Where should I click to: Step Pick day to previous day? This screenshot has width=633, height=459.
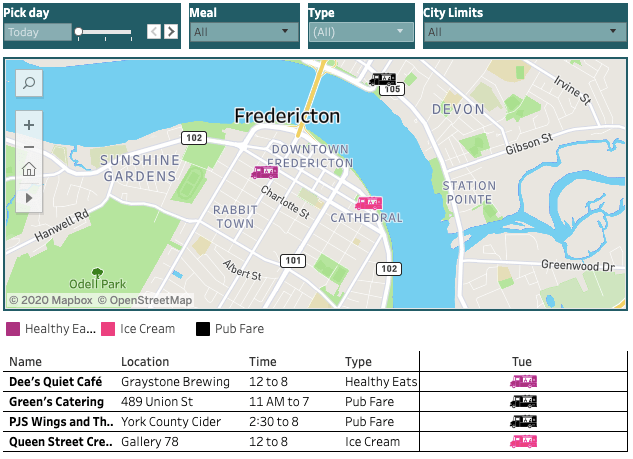pyautogui.click(x=154, y=32)
